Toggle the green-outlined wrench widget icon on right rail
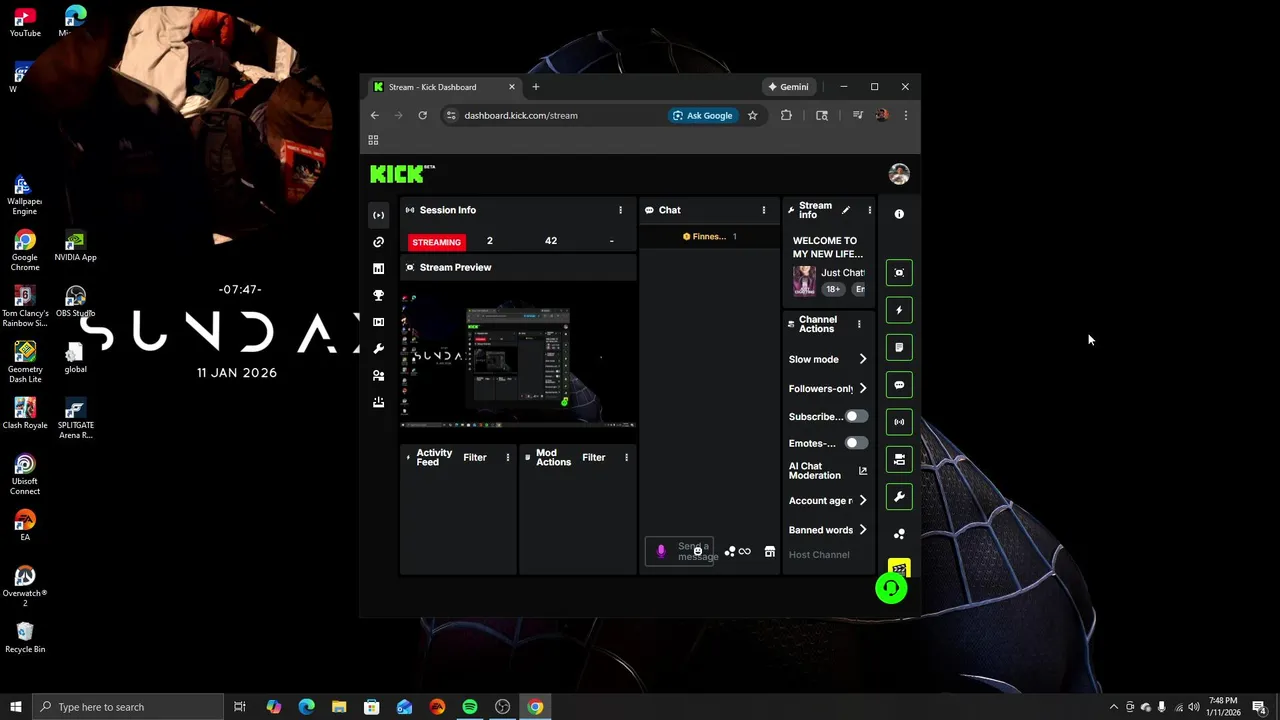The image size is (1280, 720). pyautogui.click(x=899, y=497)
